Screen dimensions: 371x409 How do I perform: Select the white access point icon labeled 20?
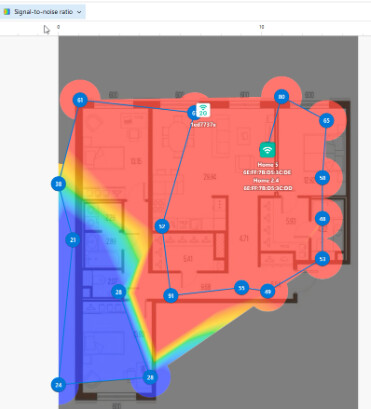tap(203, 110)
